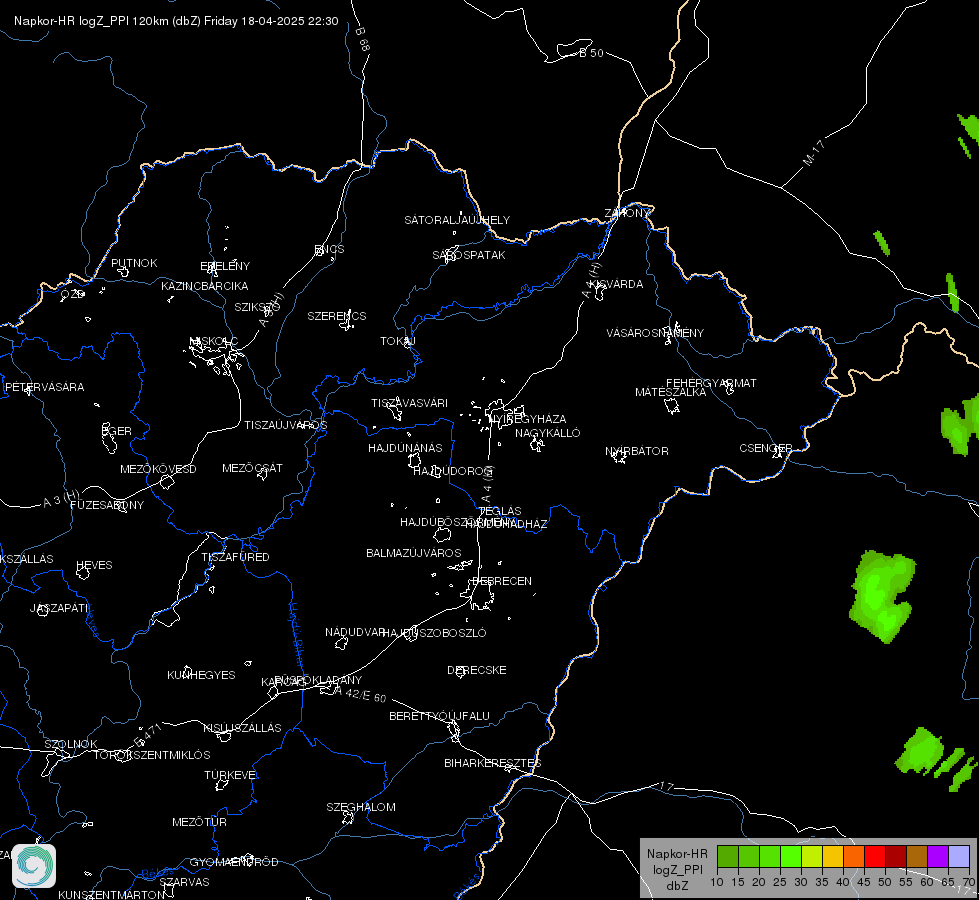Click the dark green 10-15 dBZ legend swatch
The width and height of the screenshot is (979, 900).
tap(727, 857)
